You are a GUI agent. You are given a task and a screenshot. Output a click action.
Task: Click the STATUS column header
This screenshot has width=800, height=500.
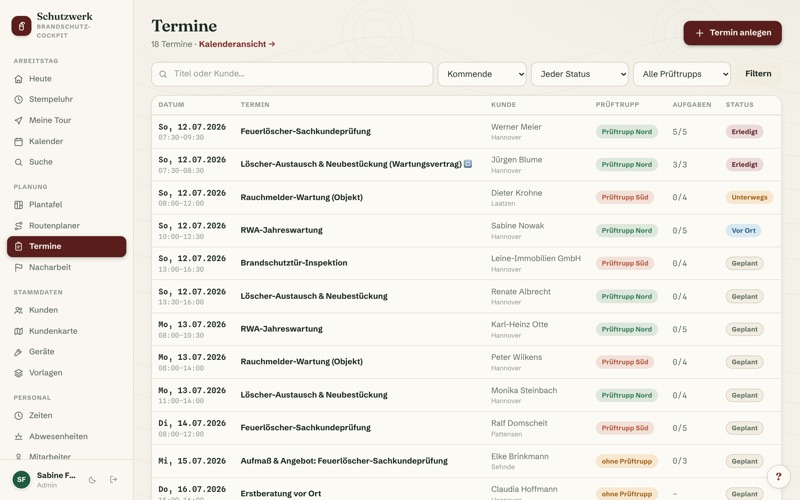pos(739,105)
